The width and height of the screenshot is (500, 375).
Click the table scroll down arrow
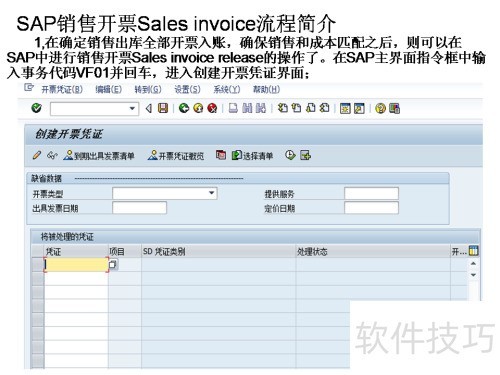[x=473, y=275]
